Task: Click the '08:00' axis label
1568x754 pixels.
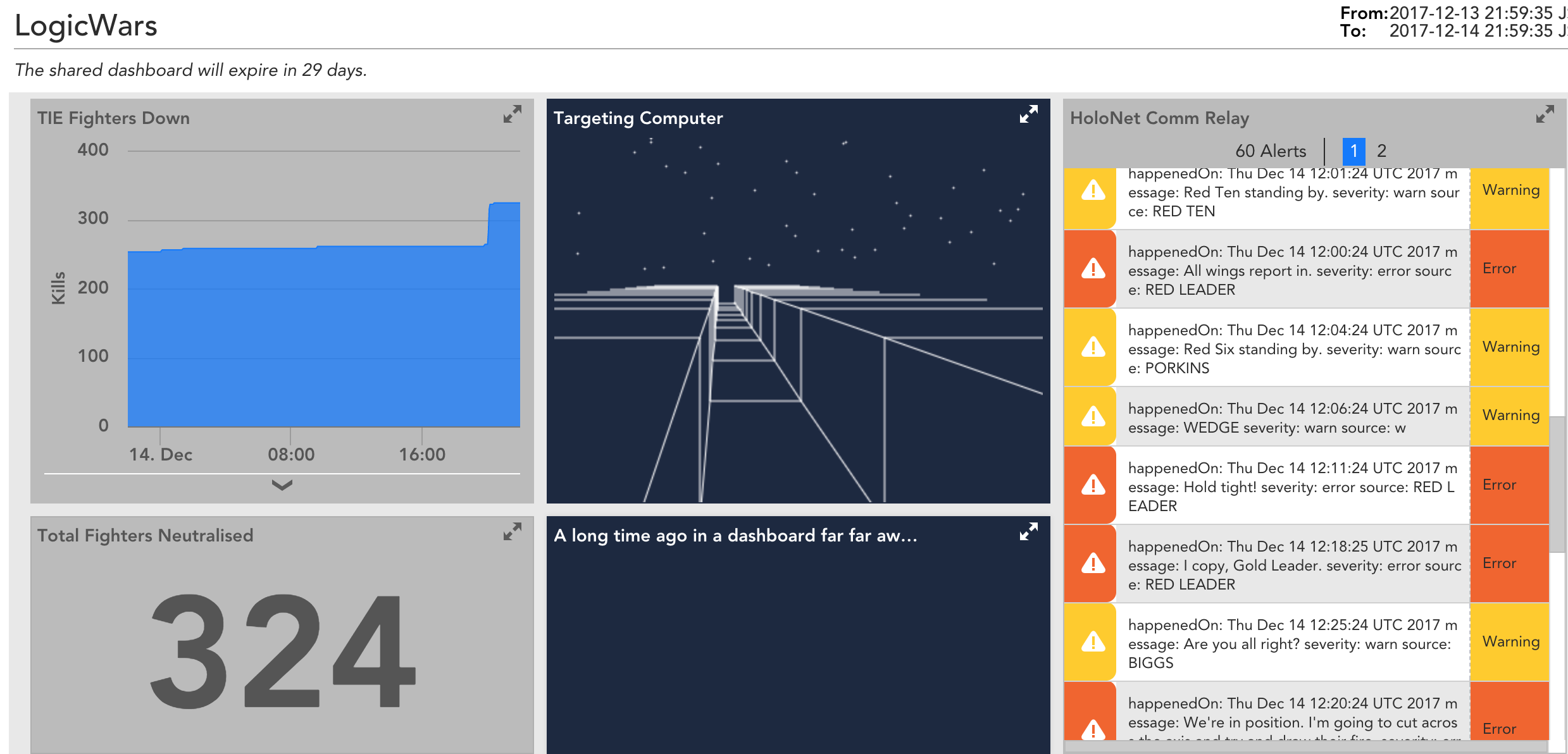Action: 291,455
